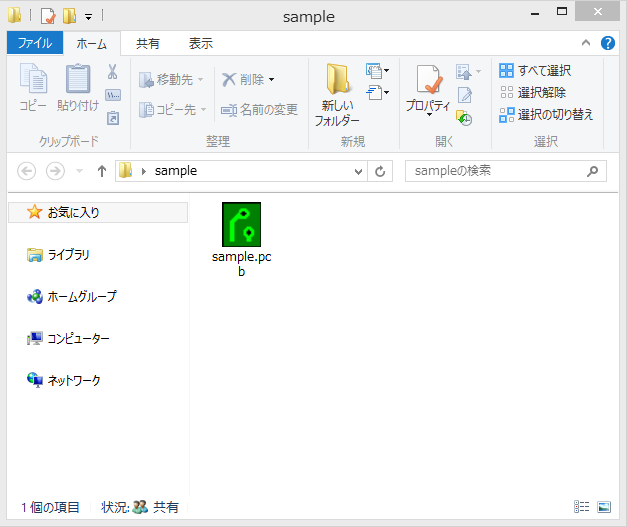Click the Edit icon in the 開く group
The height and width of the screenshot is (527, 627).
tap(465, 95)
